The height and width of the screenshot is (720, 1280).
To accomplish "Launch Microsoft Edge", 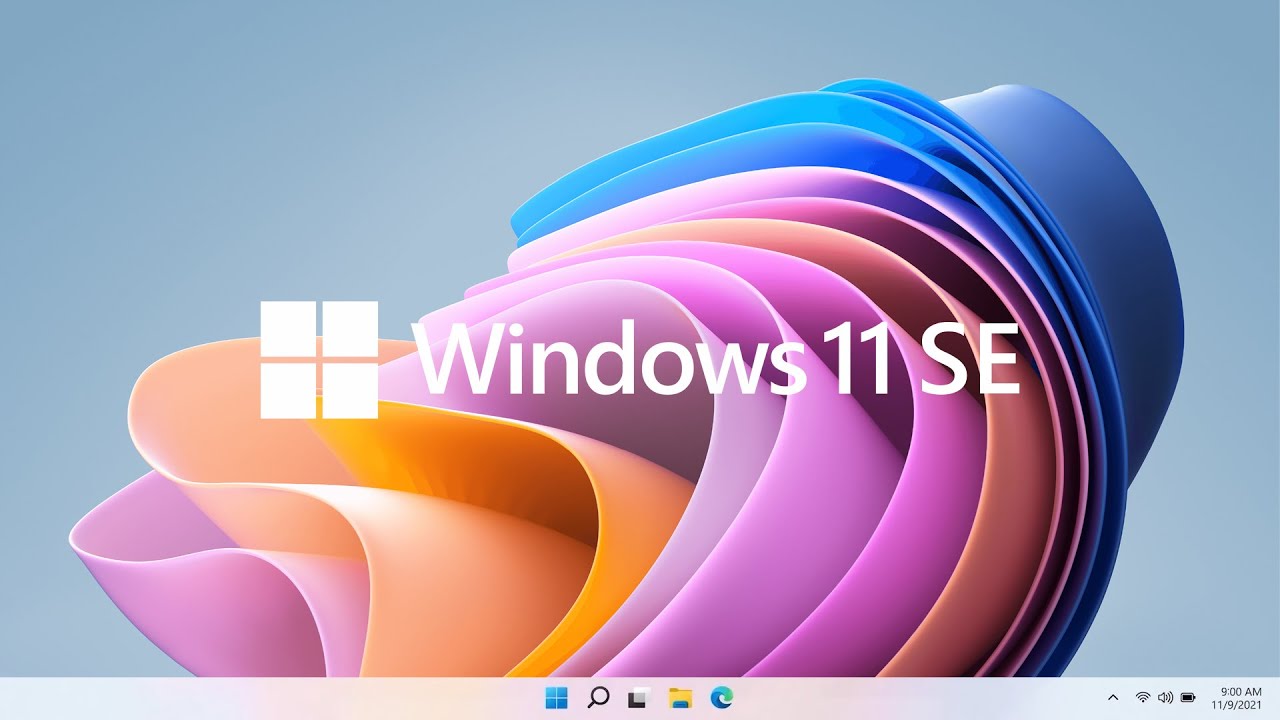I will click(719, 699).
